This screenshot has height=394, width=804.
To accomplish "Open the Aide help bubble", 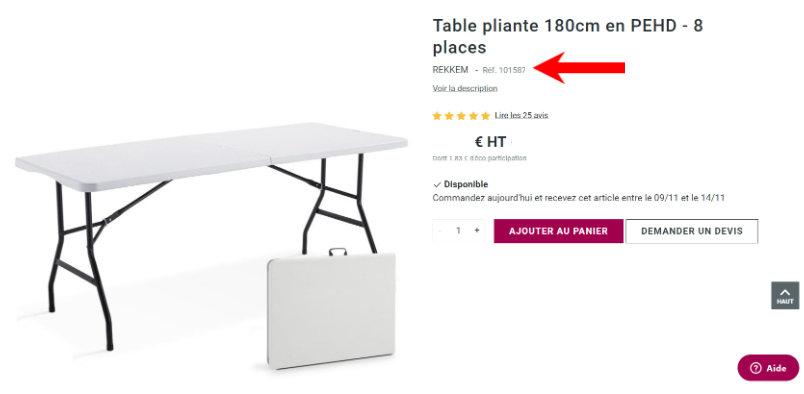I will [768, 368].
